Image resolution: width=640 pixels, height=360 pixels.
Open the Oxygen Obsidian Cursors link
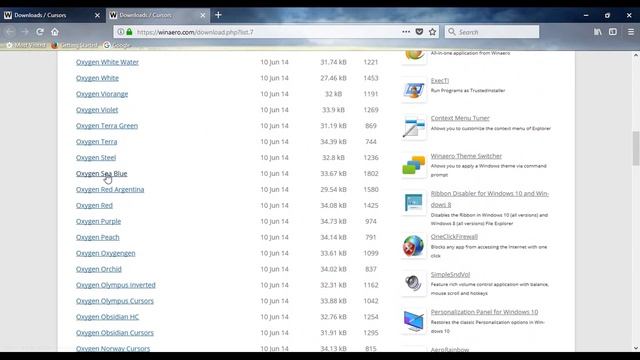pyautogui.click(x=115, y=333)
